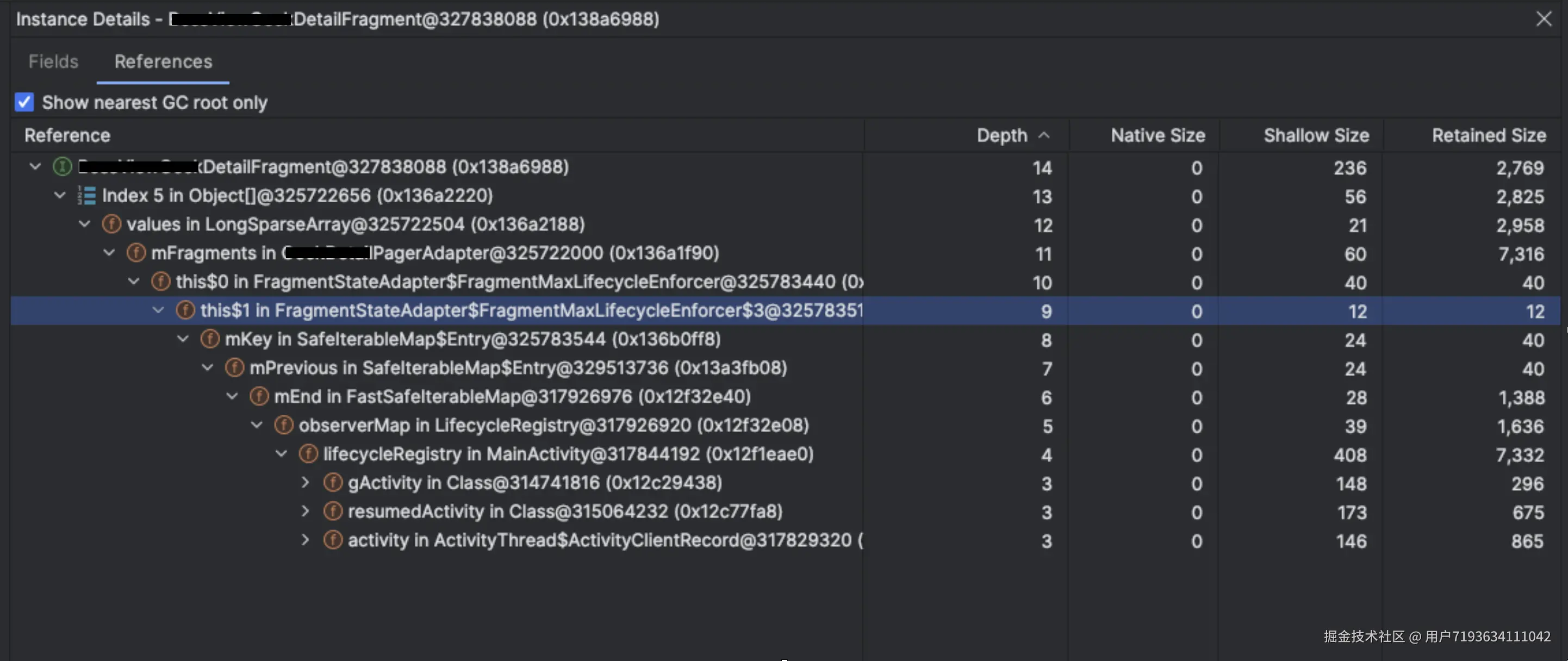1568x661 pixels.
Task: Sort by Depth column header
Action: point(1001,135)
